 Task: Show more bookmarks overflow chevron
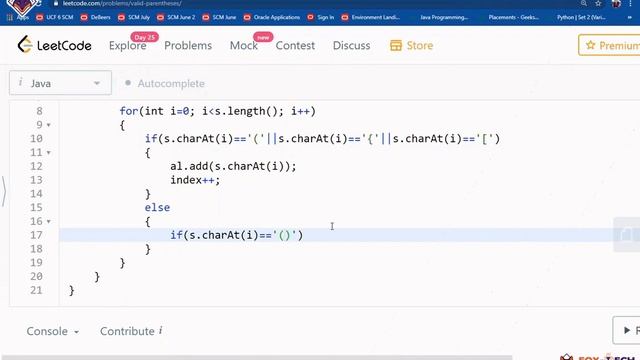(x=630, y=18)
